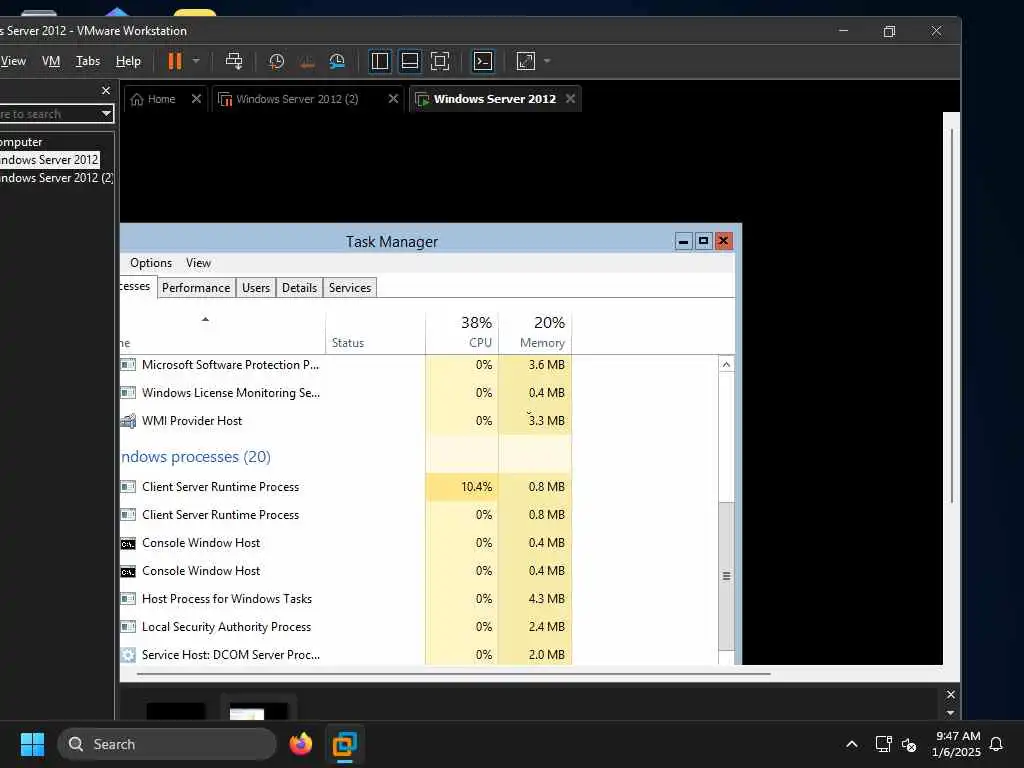The image size is (1024, 768).
Task: Switch to the Services tab
Action: tap(350, 288)
